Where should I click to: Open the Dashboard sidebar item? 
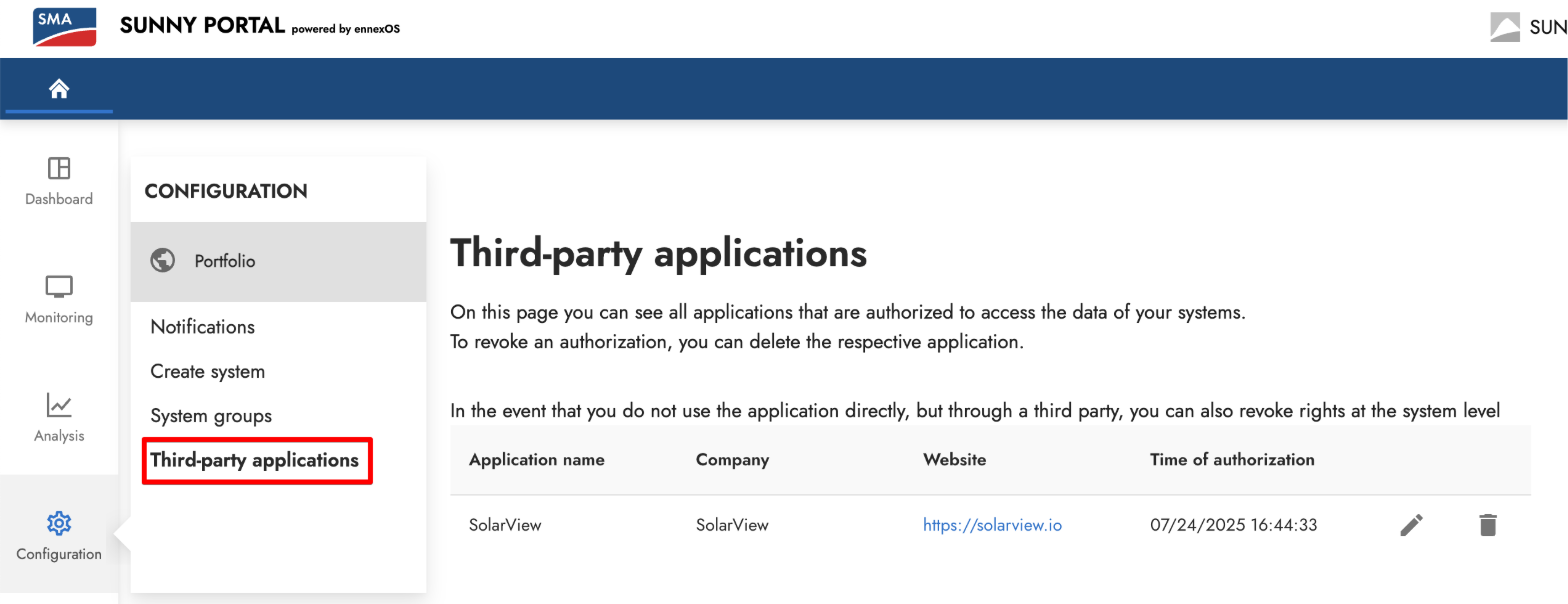click(59, 181)
